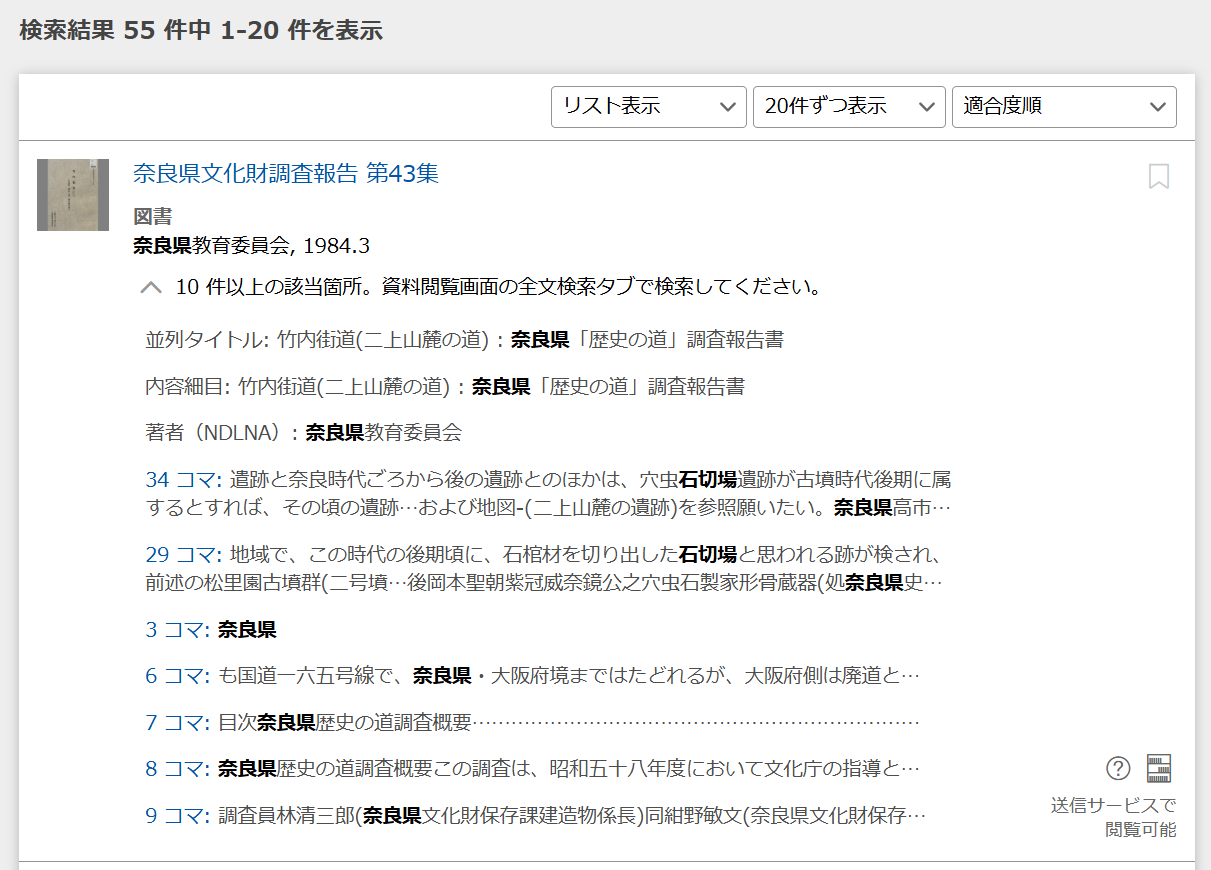
Task: Jump to the 34 コマ frame link
Action: [x=184, y=480]
